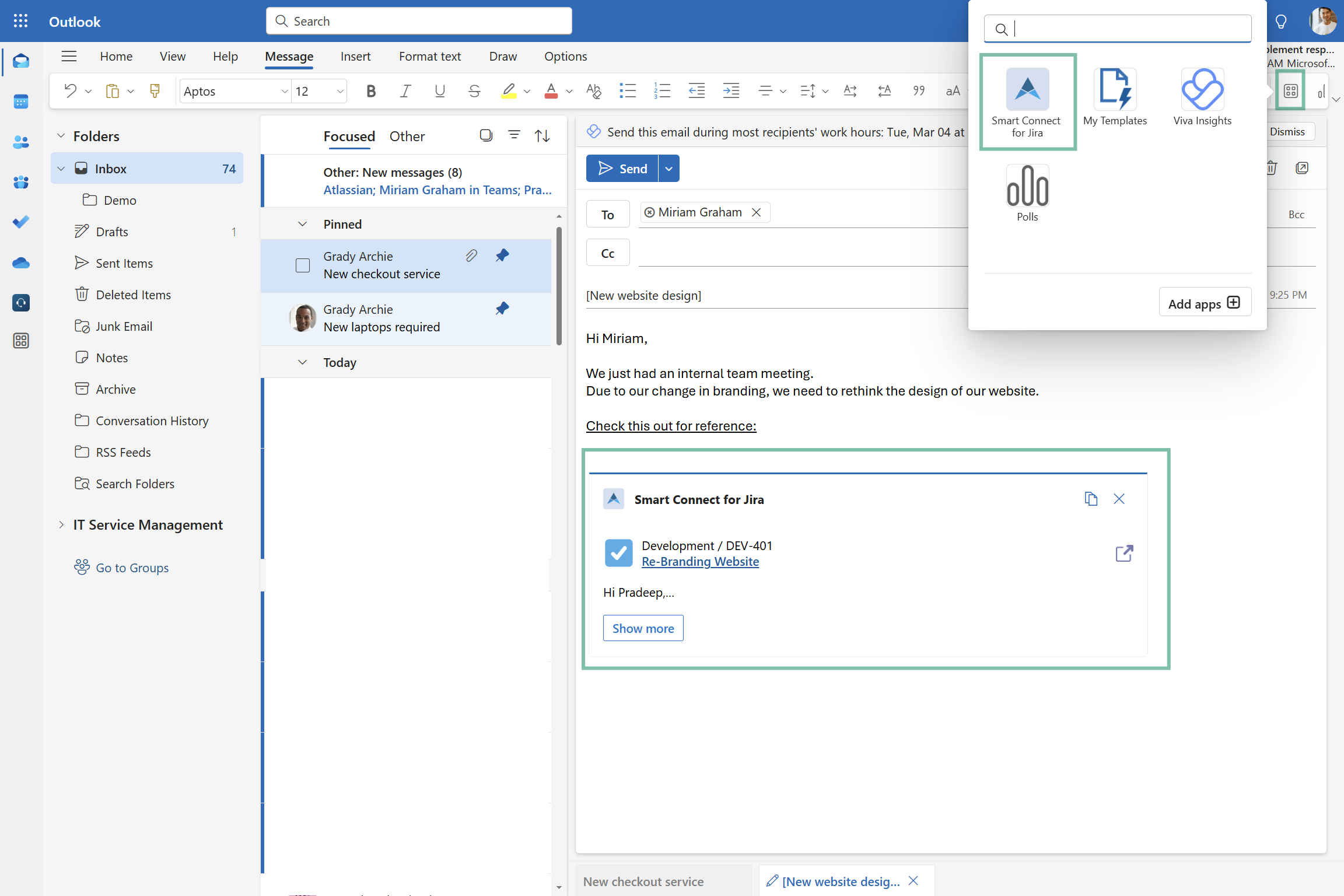Switch to the Insert ribbon tab

click(355, 57)
